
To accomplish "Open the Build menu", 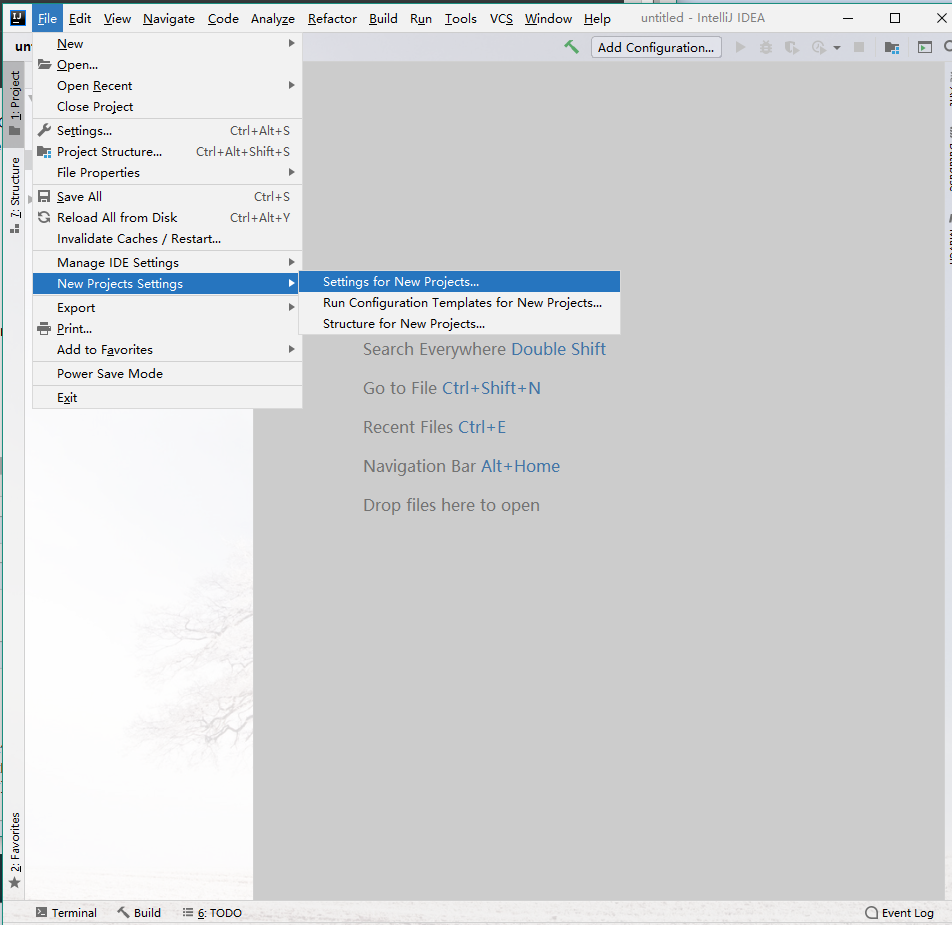I will [x=383, y=19].
